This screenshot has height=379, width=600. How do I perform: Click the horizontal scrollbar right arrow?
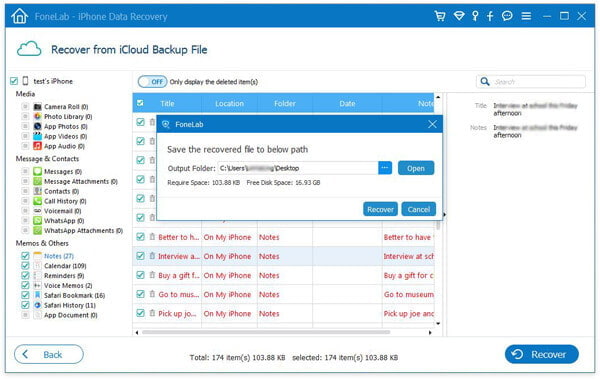click(x=430, y=332)
